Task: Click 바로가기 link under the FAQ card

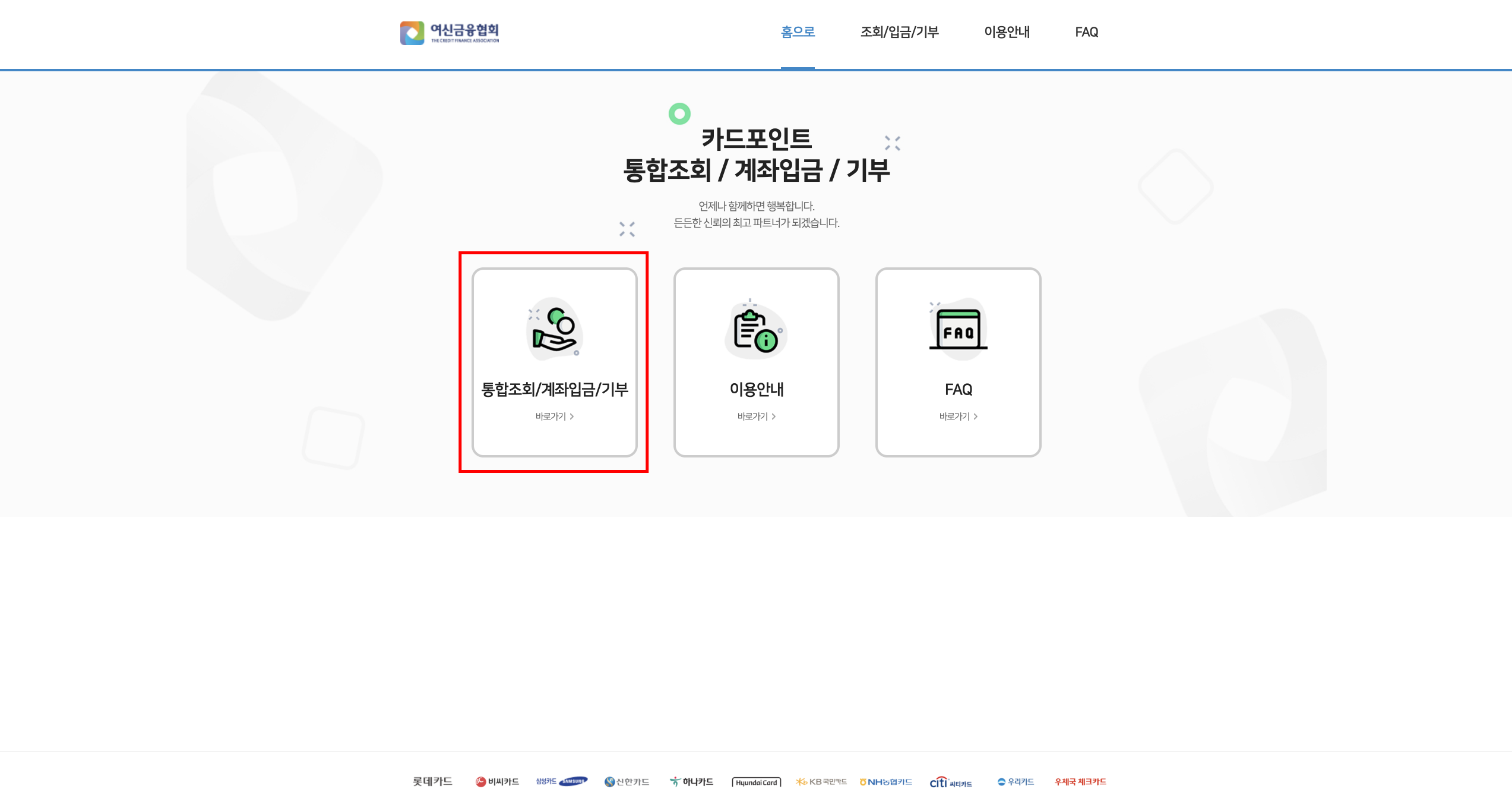Action: pos(958,416)
